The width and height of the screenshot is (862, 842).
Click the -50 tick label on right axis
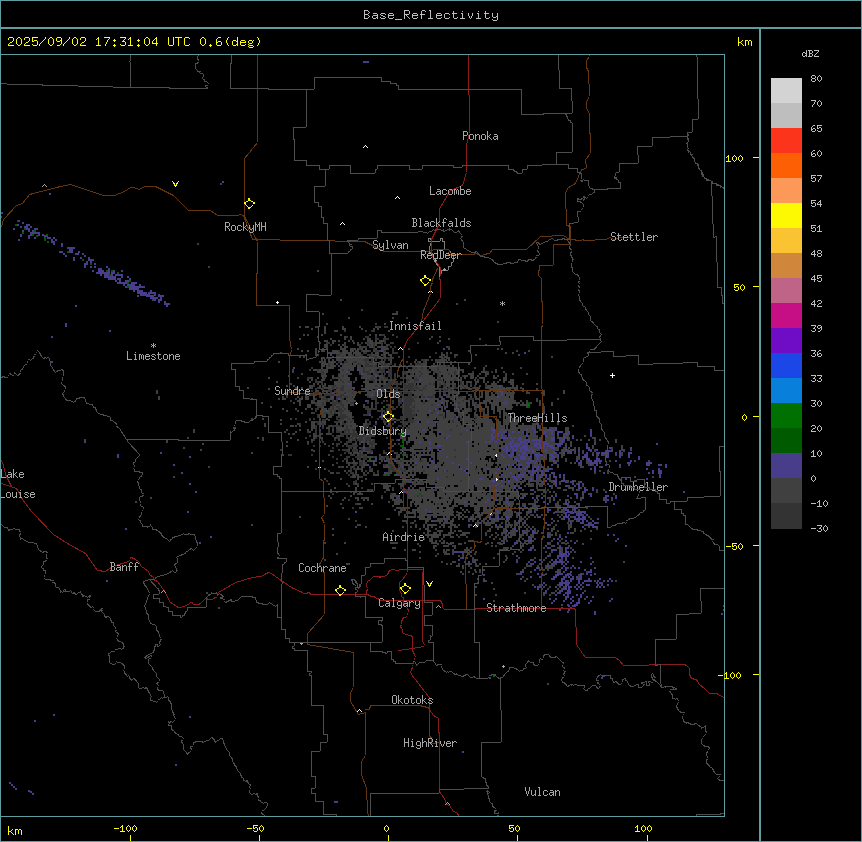pyautogui.click(x=734, y=546)
